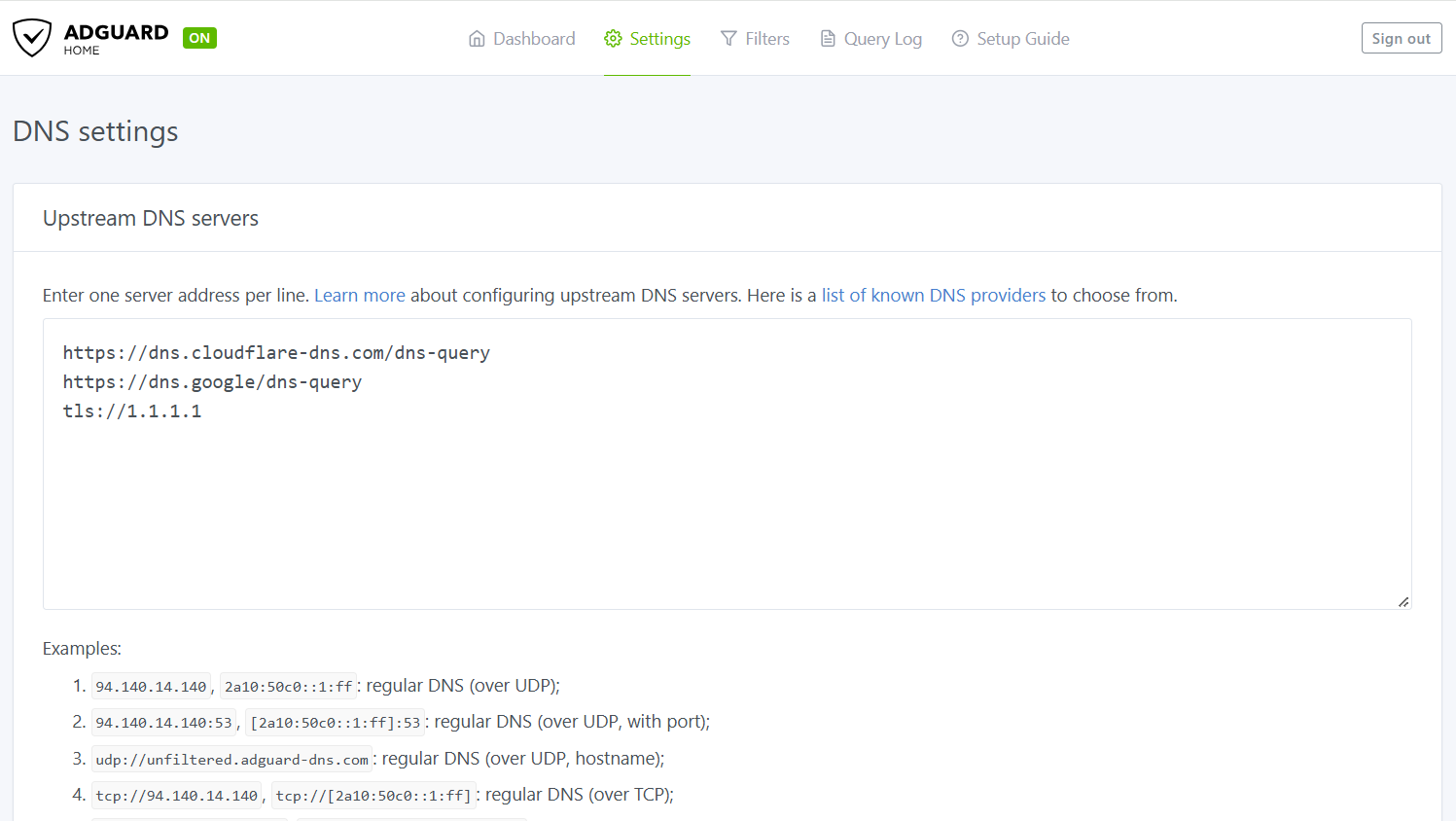The image size is (1456, 821).
Task: Click the tcp://94.140.14.140 example code
Action: (177, 796)
